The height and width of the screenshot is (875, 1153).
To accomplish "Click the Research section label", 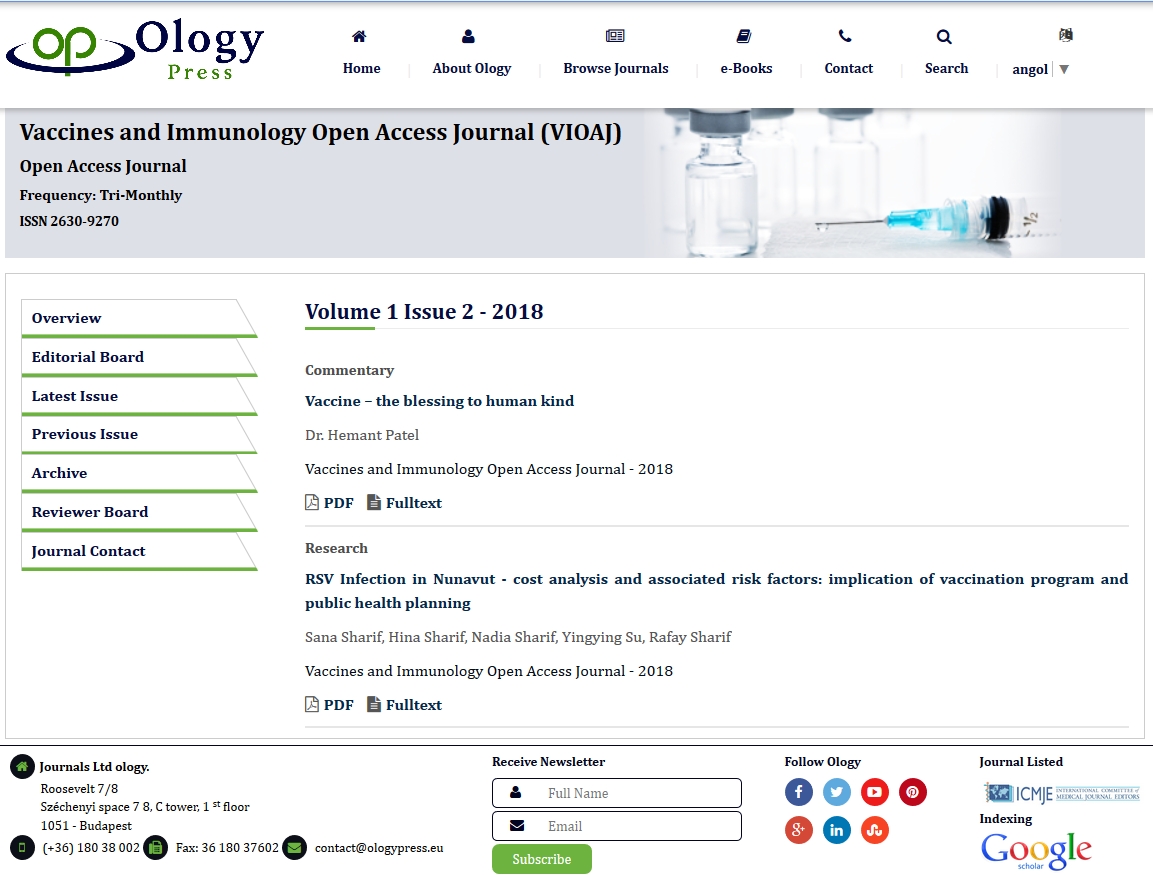I will click(x=336, y=548).
